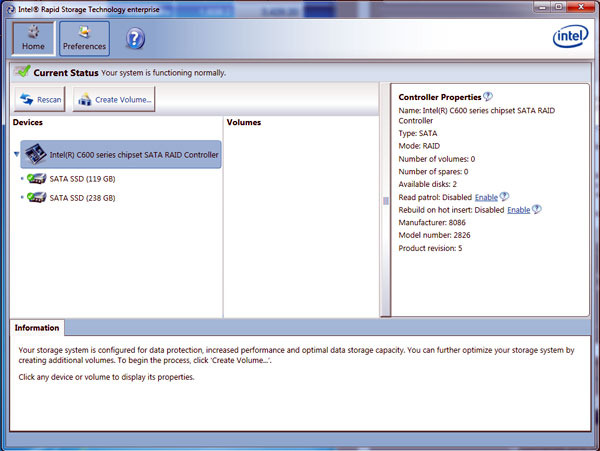Click the Rescan arrows icon

pos(26,99)
